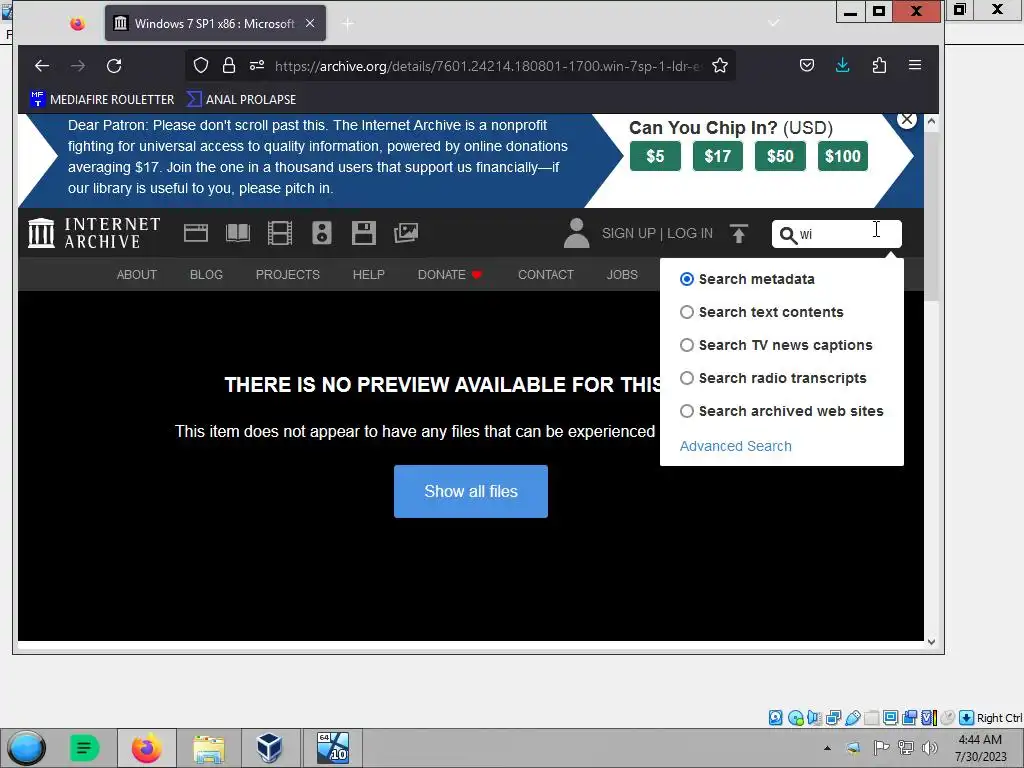Close the Windows 7 SP1 x86 tab
Image resolution: width=1024 pixels, height=768 pixels.
310,23
